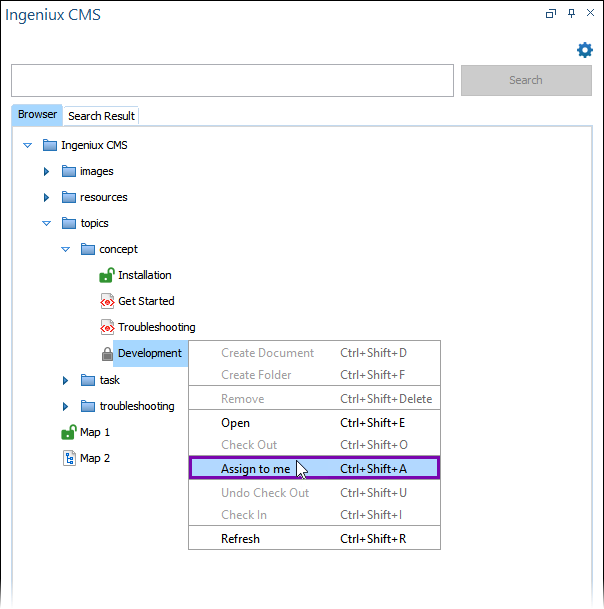Click Check In menu entry
Image resolution: width=604 pixels, height=609 pixels.
point(314,515)
